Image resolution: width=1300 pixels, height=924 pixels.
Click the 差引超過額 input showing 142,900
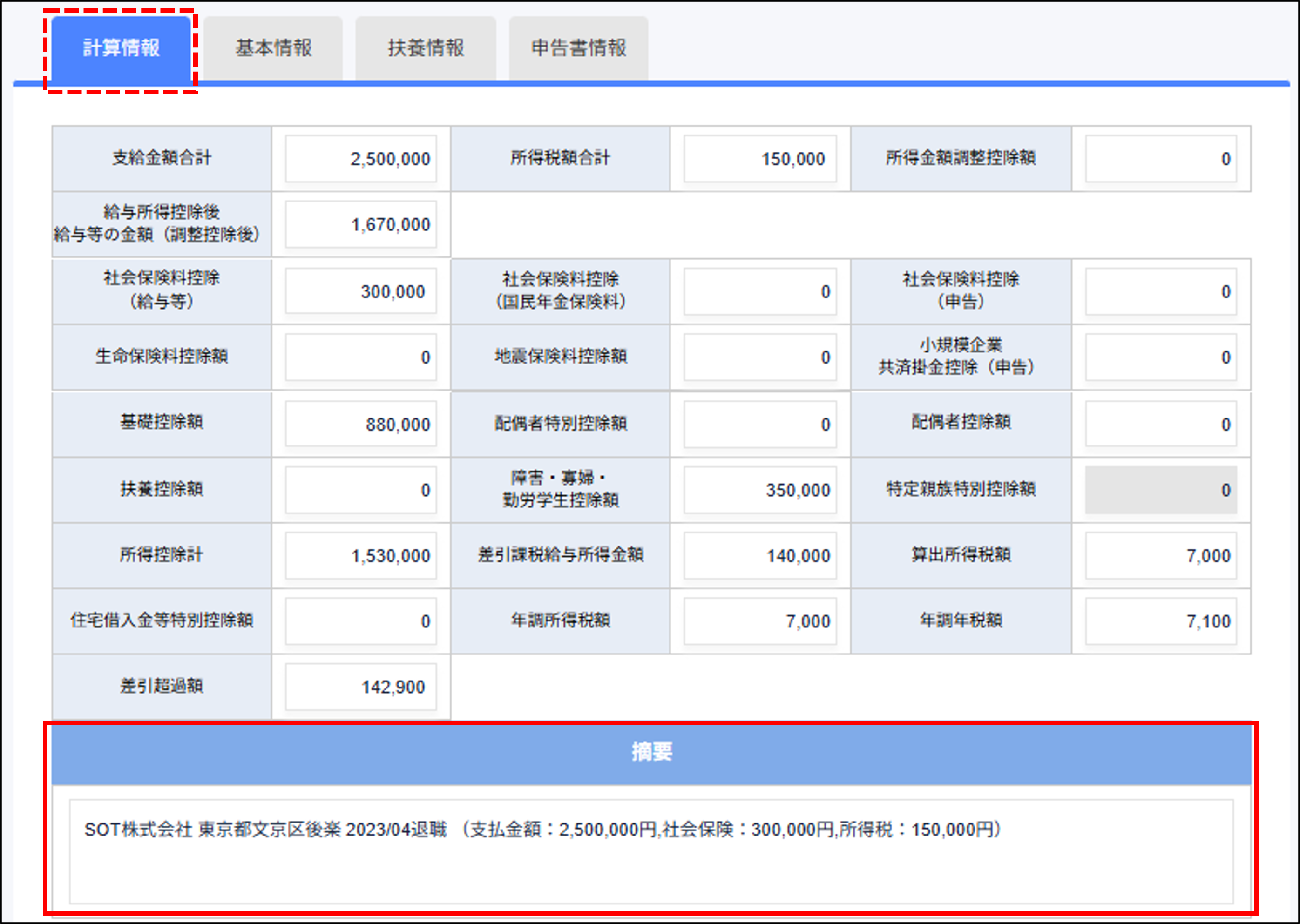pos(360,688)
